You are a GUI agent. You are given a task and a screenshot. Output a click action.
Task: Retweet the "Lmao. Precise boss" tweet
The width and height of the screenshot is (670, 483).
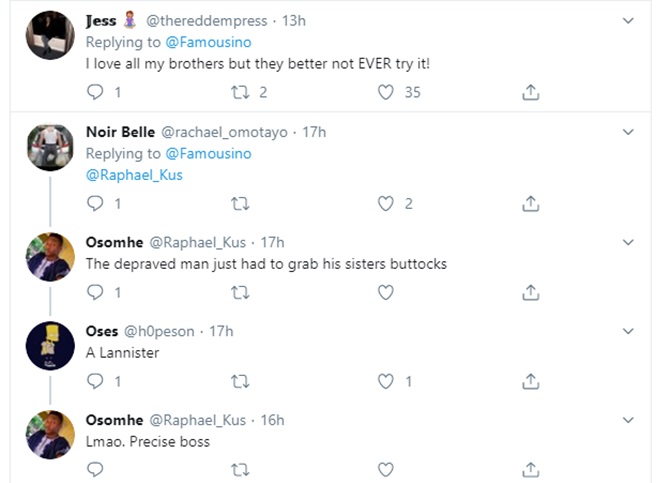240,468
